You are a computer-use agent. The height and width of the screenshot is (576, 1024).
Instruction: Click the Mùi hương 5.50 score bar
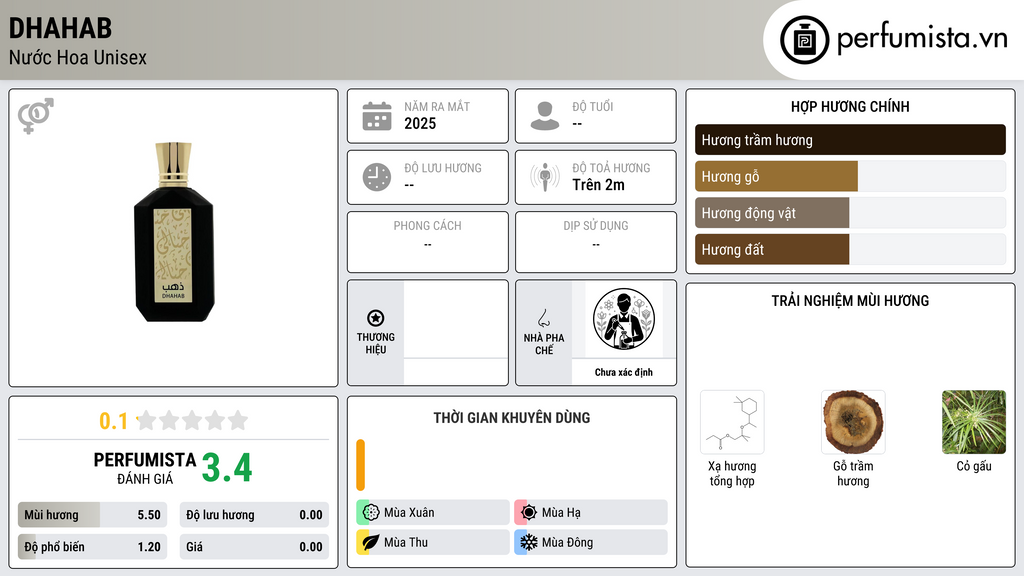pos(92,515)
